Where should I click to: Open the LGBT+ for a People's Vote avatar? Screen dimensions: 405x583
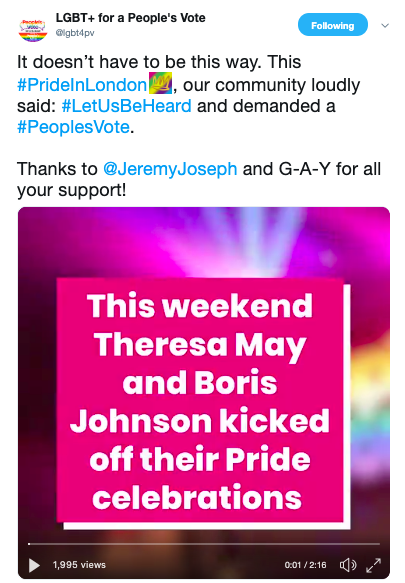click(33, 30)
